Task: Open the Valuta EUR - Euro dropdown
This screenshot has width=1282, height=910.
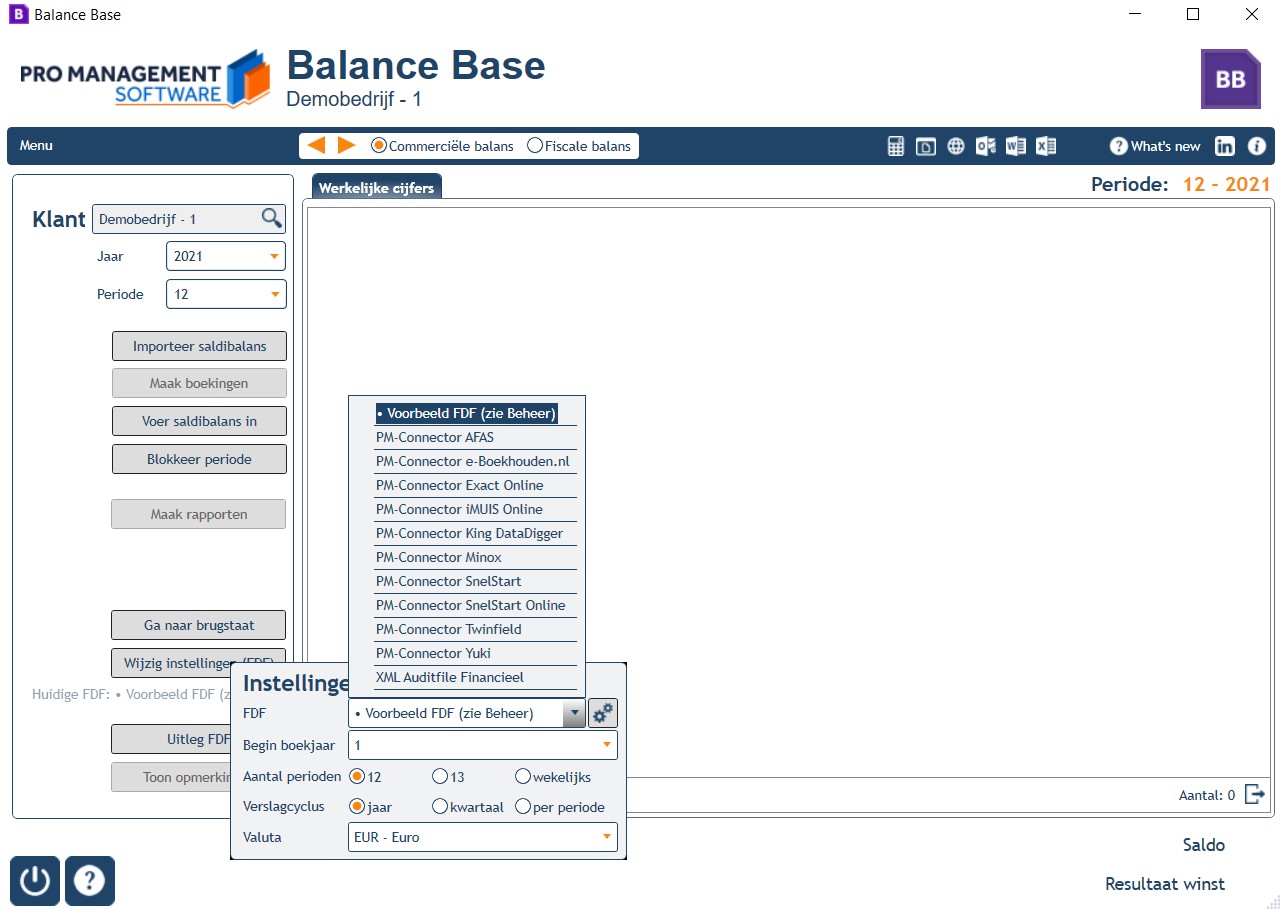Action: (x=483, y=837)
